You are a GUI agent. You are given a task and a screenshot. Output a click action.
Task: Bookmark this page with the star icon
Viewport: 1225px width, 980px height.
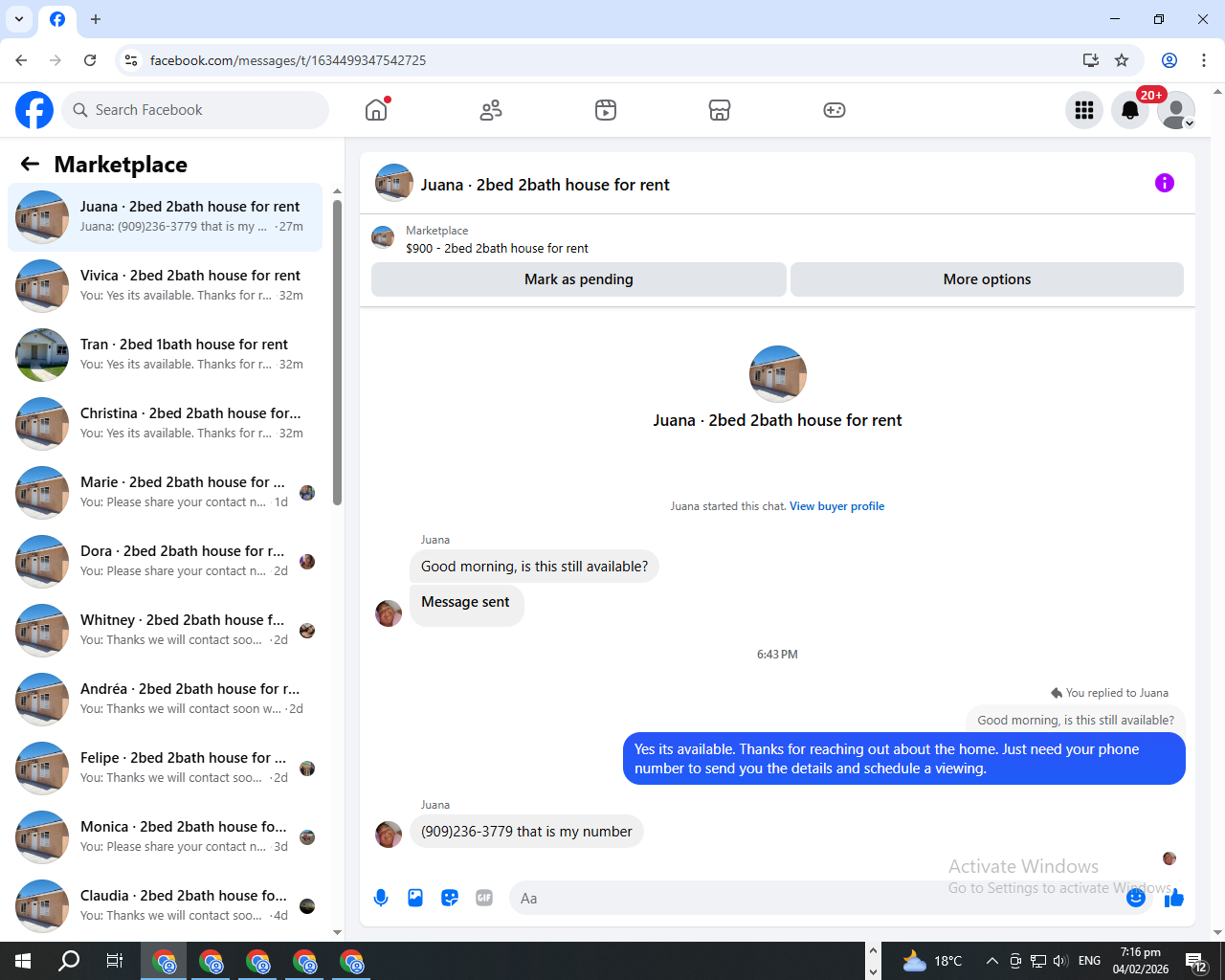(1122, 60)
